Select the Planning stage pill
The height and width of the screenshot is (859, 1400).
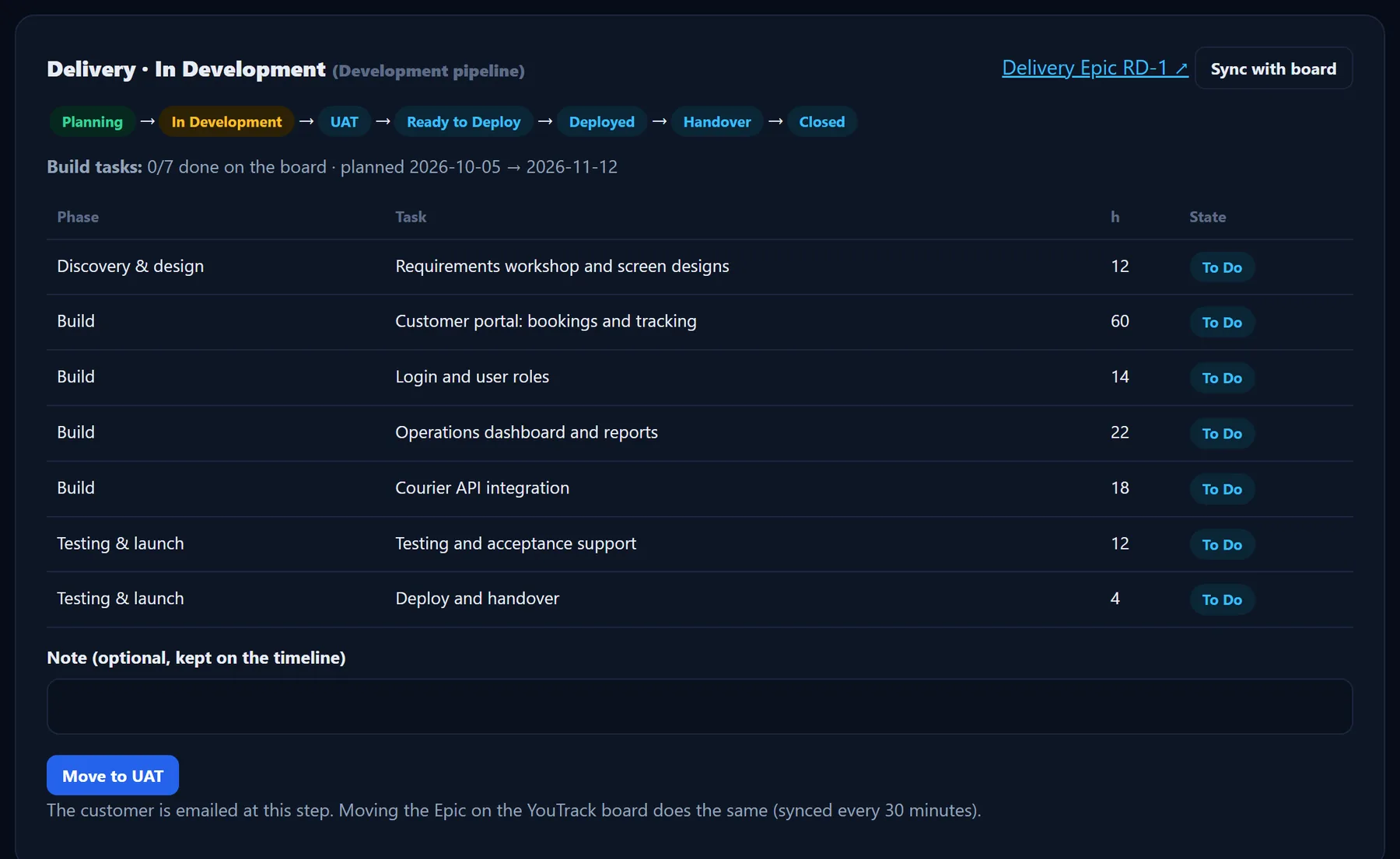point(93,122)
